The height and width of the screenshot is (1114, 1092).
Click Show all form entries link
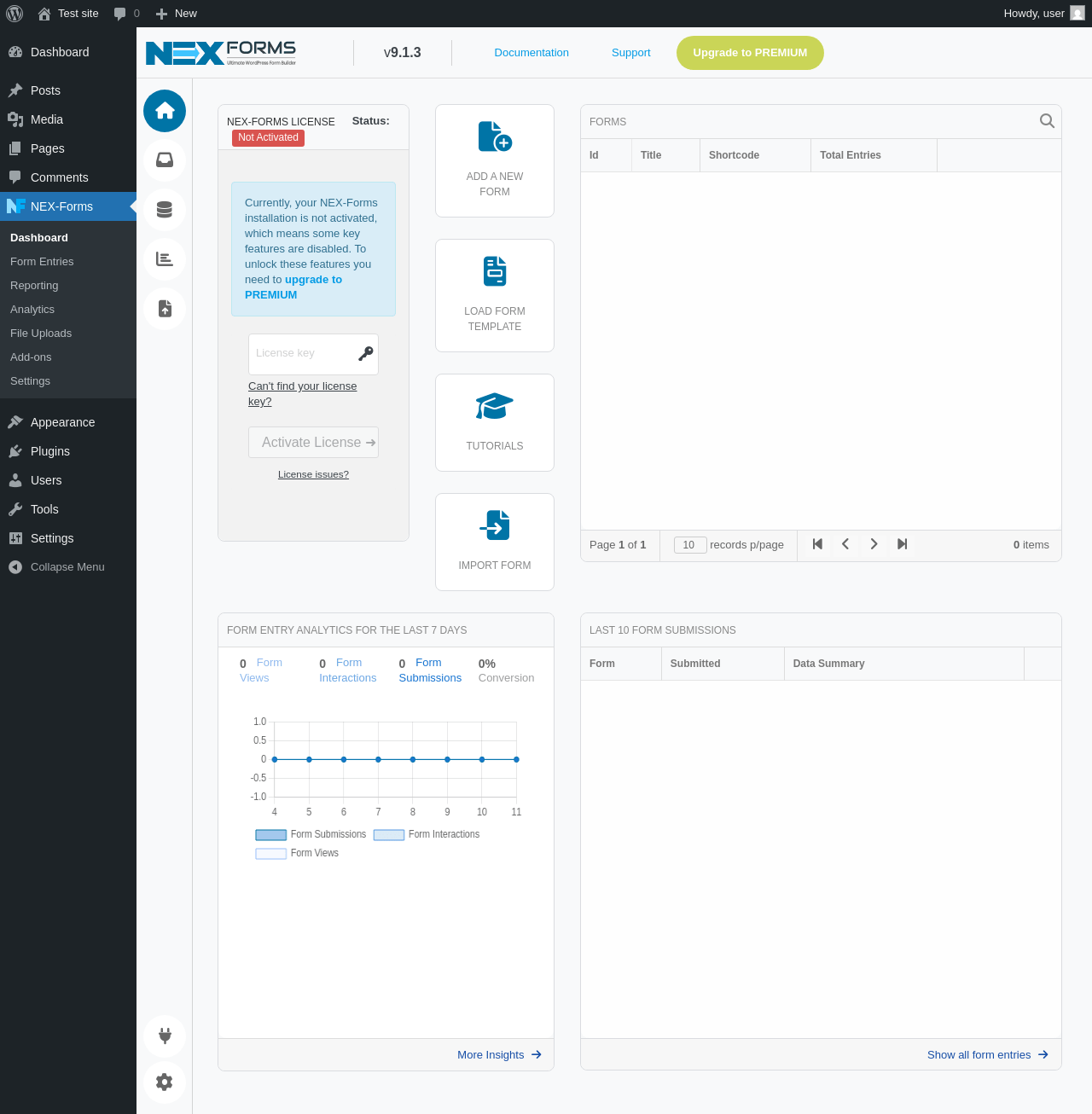(988, 1055)
